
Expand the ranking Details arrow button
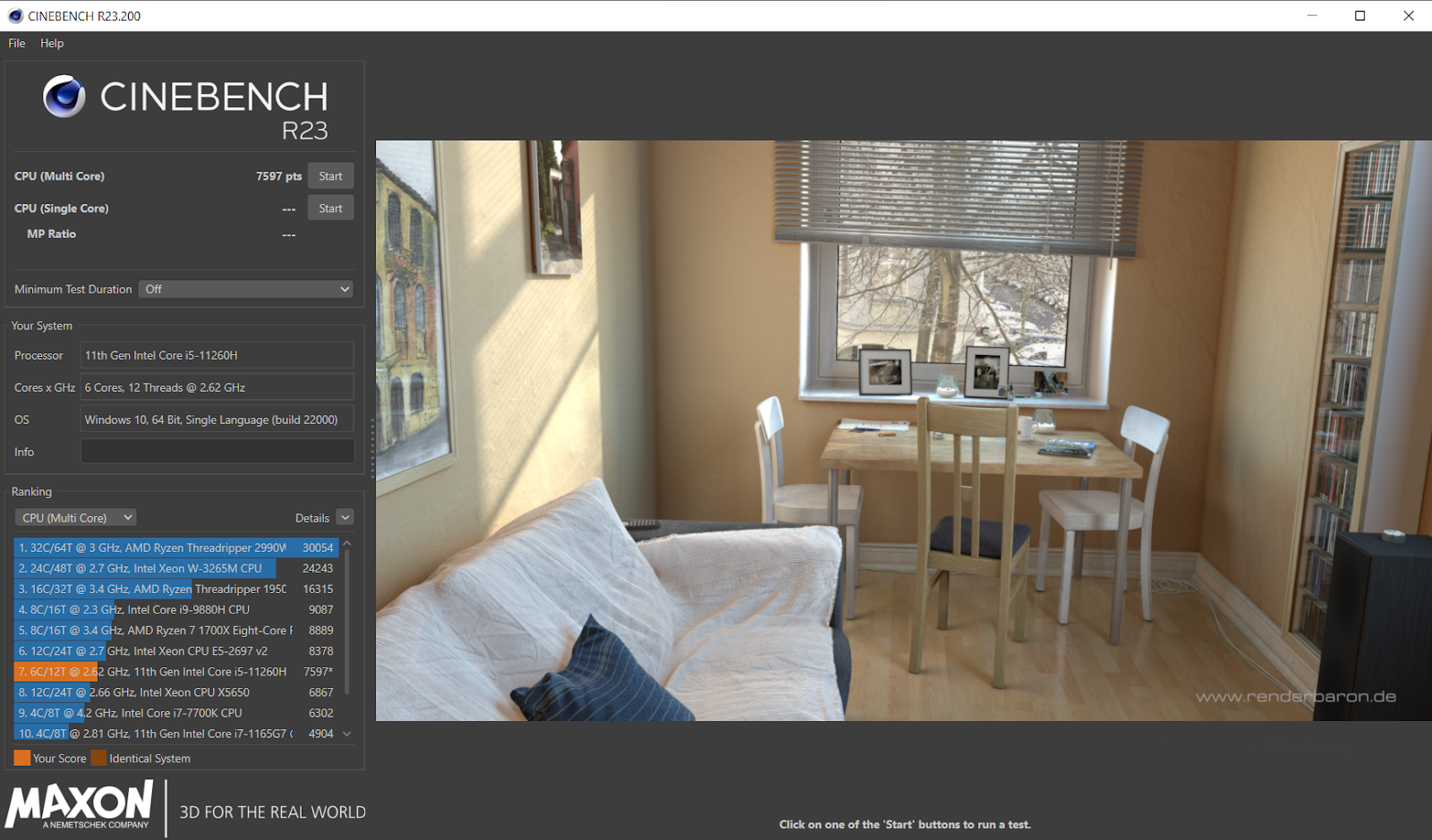pyautogui.click(x=345, y=517)
